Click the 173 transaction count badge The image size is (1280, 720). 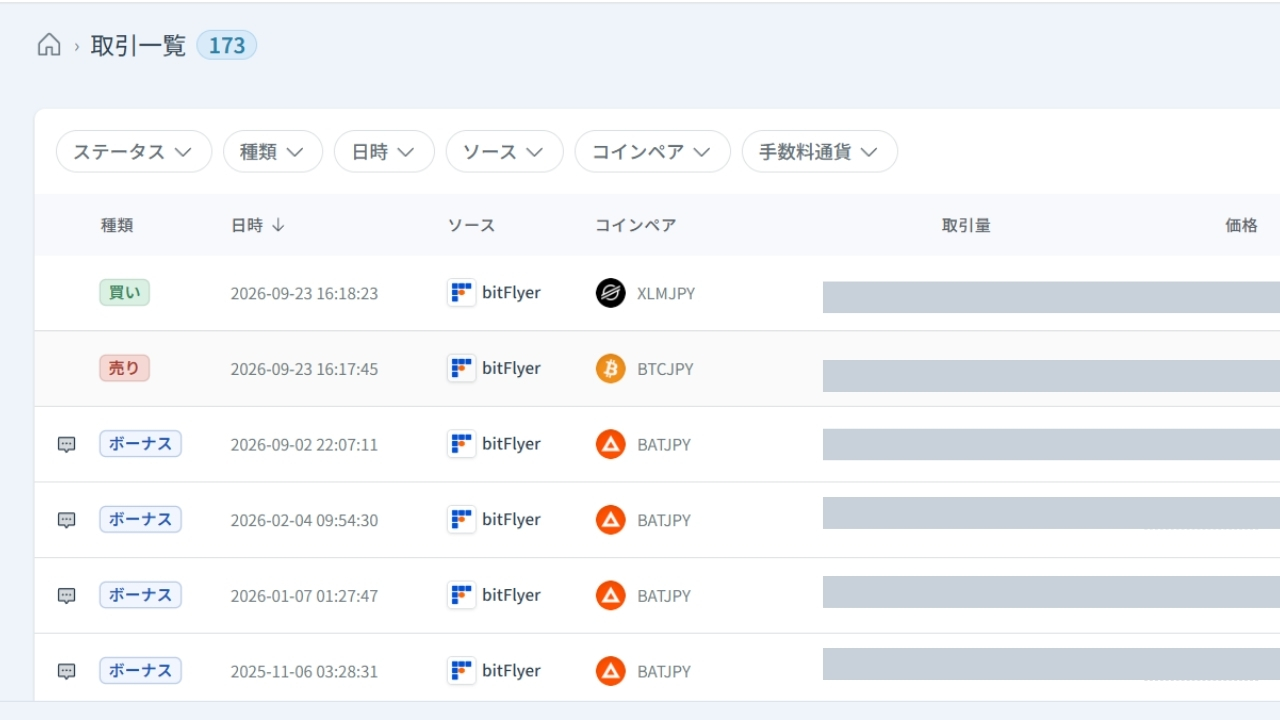coord(227,45)
